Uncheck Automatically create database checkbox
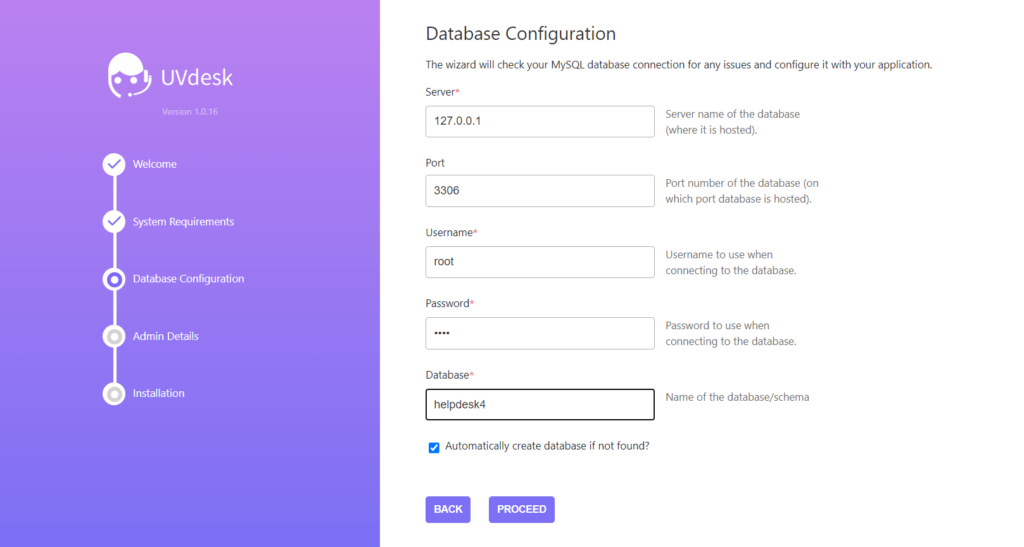The width and height of the screenshot is (1024, 547). [434, 447]
